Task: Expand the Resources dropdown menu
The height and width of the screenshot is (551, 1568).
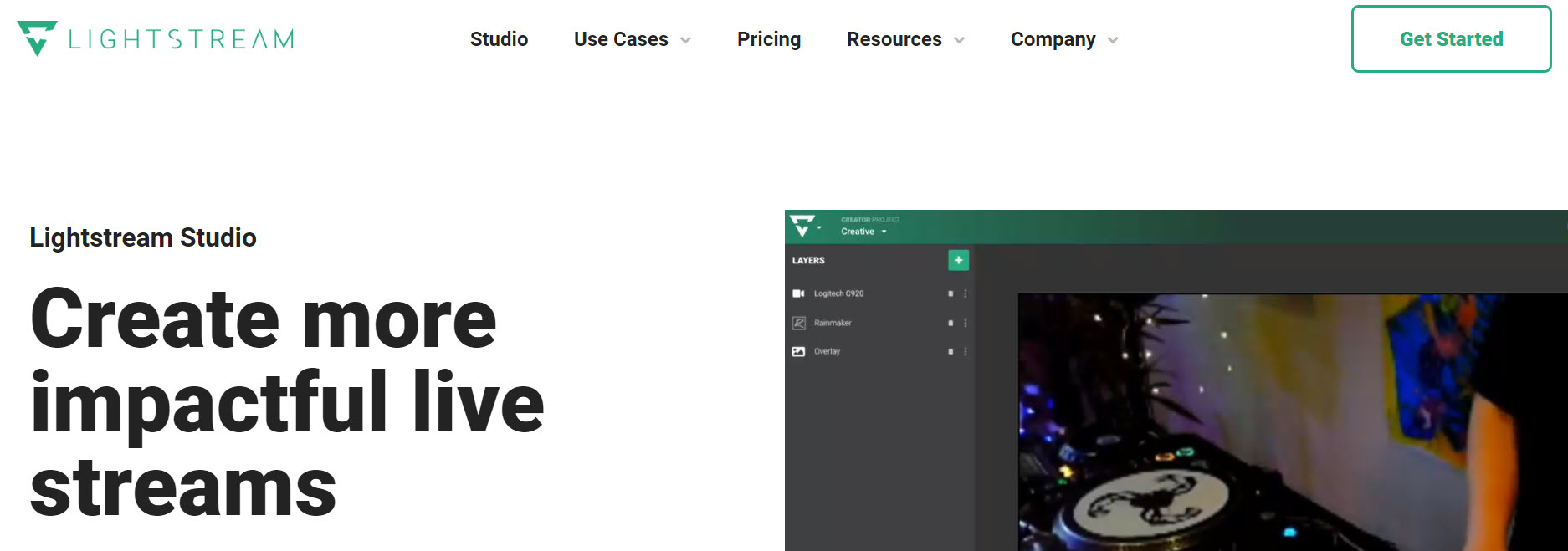Action: coord(905,39)
